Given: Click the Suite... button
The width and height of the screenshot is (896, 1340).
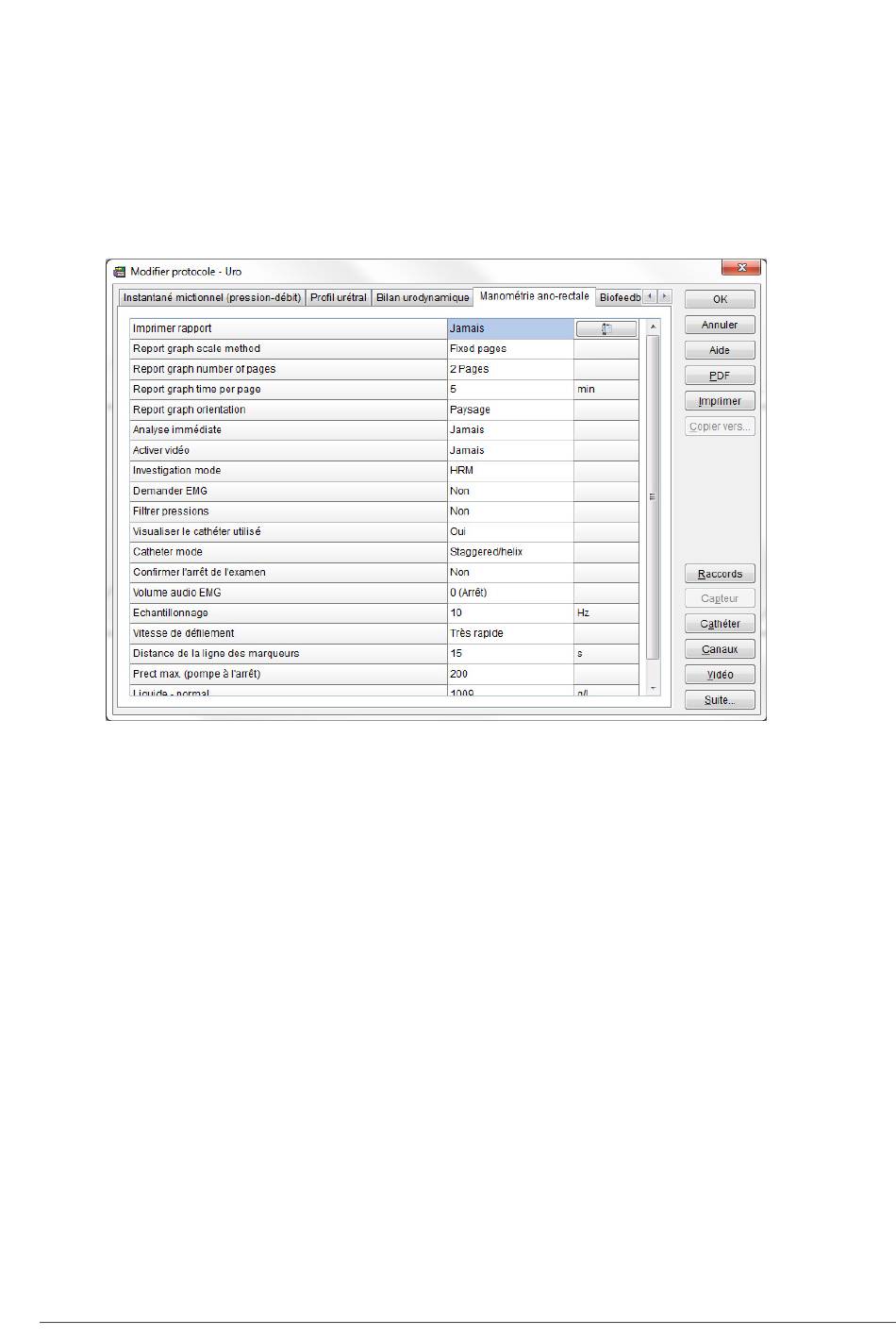Looking at the screenshot, I should click(x=720, y=700).
